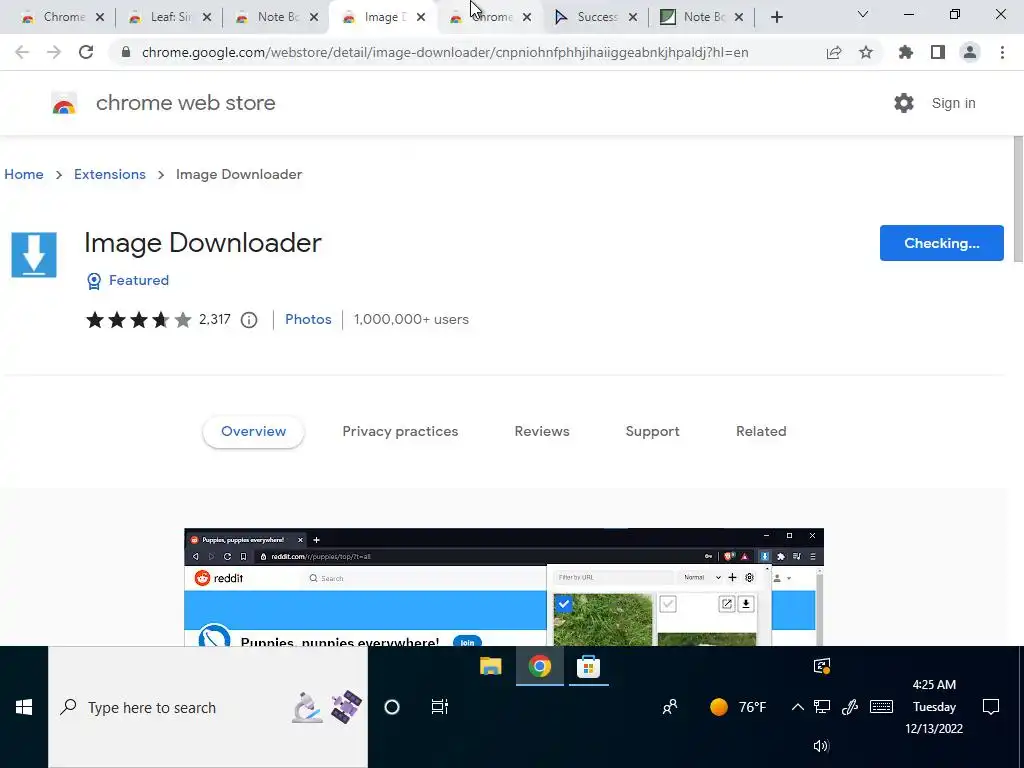Open the Related tab
This screenshot has height=768, width=1024.
(761, 432)
